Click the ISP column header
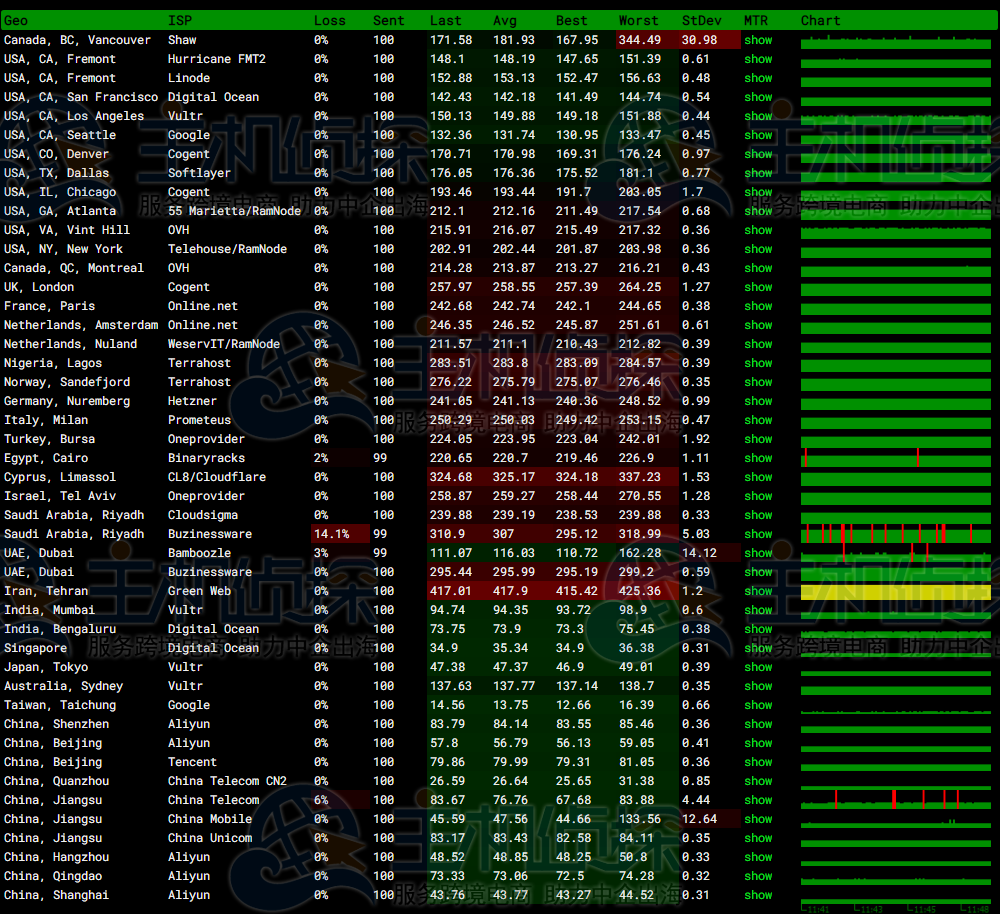Viewport: 1000px width, 914px height. click(180, 20)
